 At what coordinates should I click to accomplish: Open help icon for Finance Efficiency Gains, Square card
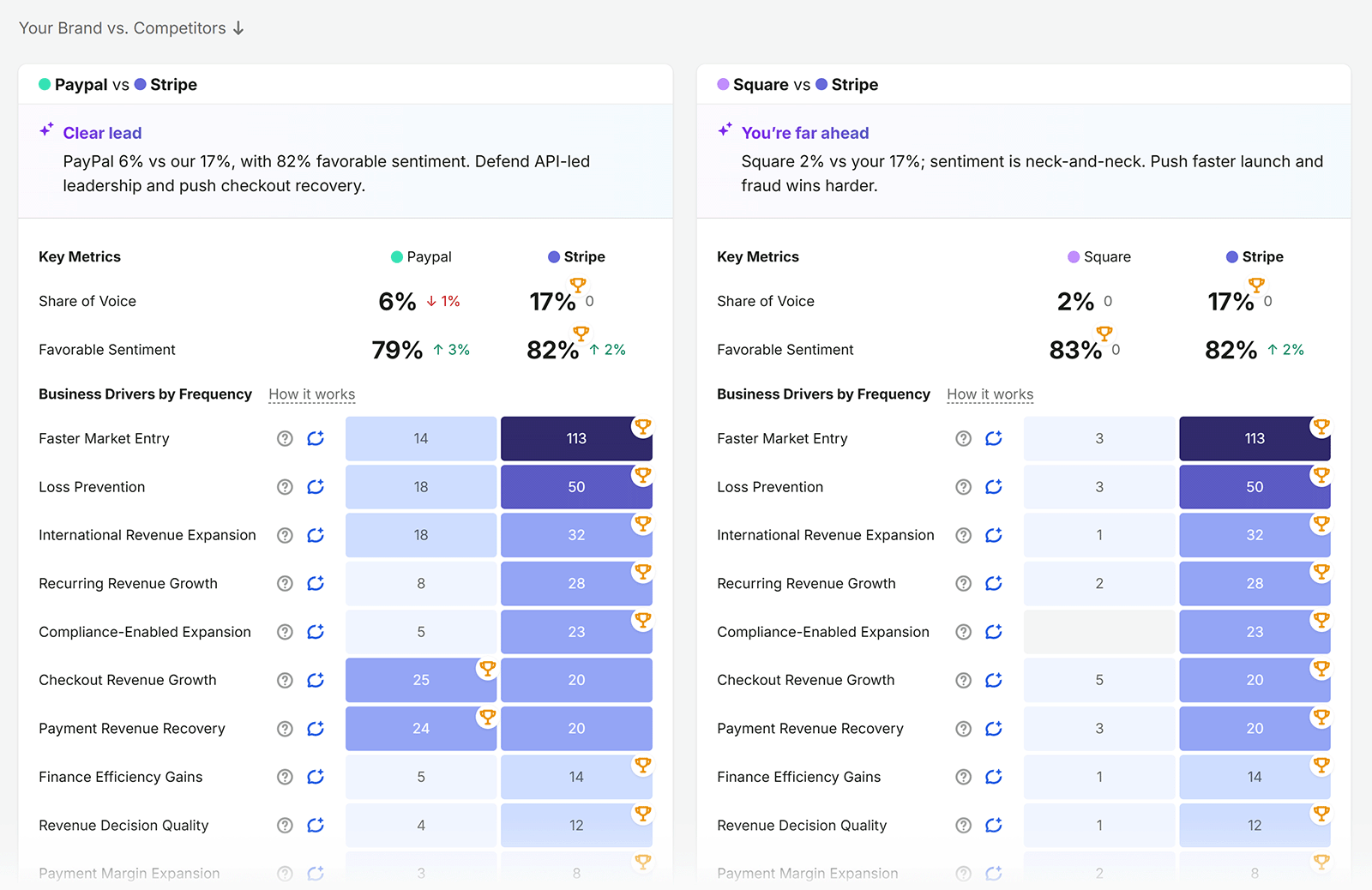[x=964, y=777]
